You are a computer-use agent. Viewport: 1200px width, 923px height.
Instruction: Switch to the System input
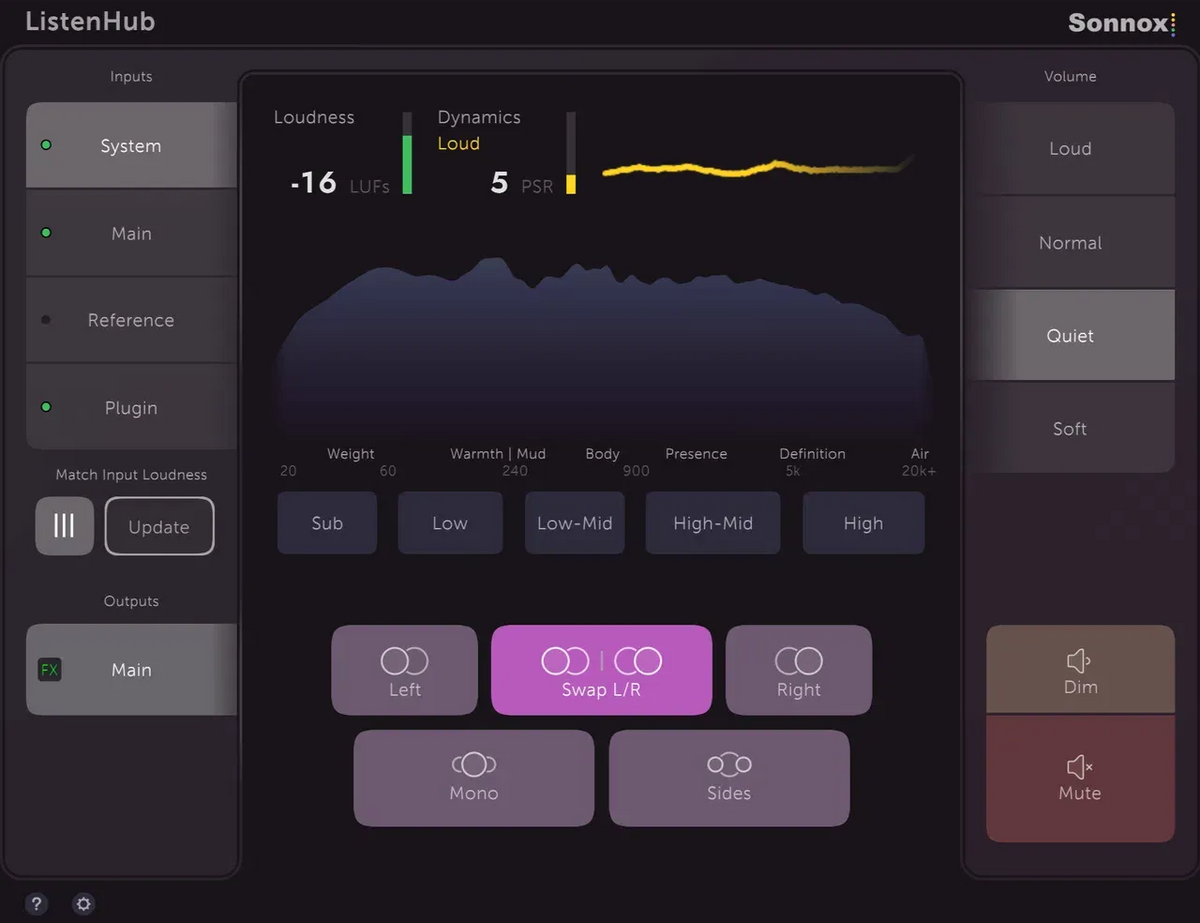point(130,145)
